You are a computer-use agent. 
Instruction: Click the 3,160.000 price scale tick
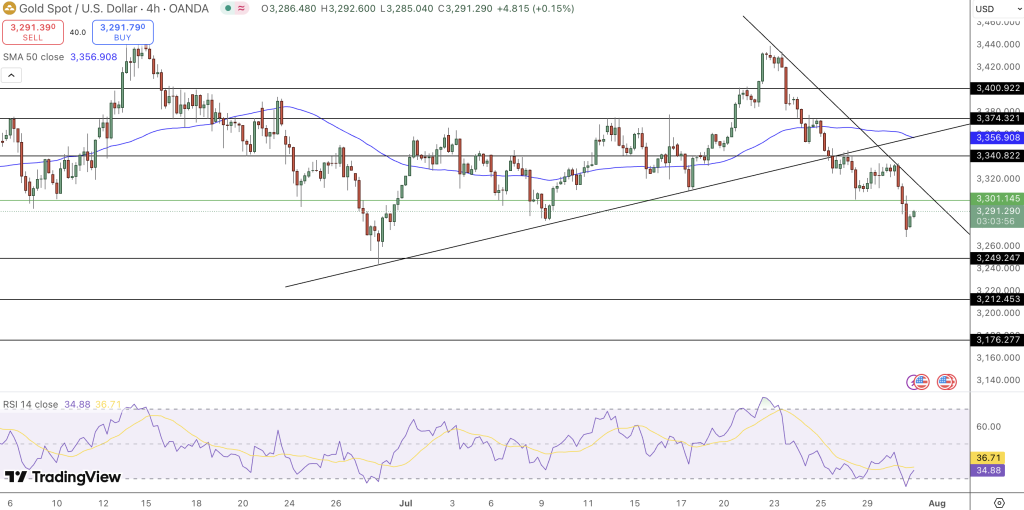(998, 358)
